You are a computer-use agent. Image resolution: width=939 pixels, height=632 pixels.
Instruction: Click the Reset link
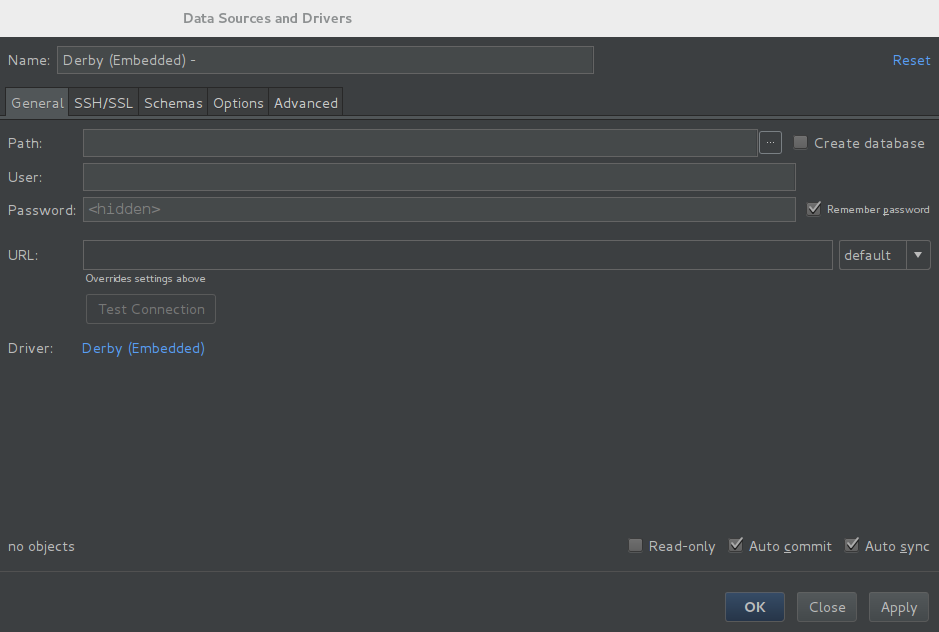[911, 60]
